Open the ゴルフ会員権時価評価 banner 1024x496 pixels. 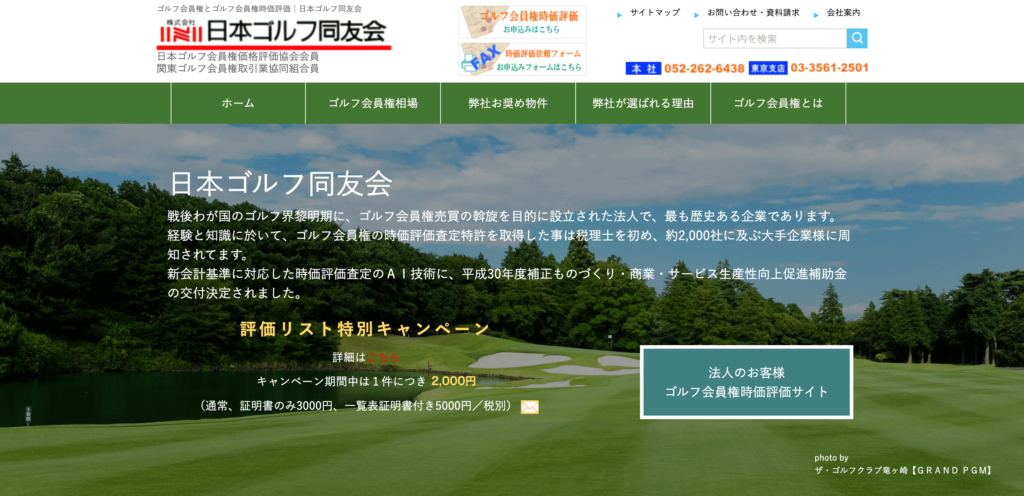[522, 22]
